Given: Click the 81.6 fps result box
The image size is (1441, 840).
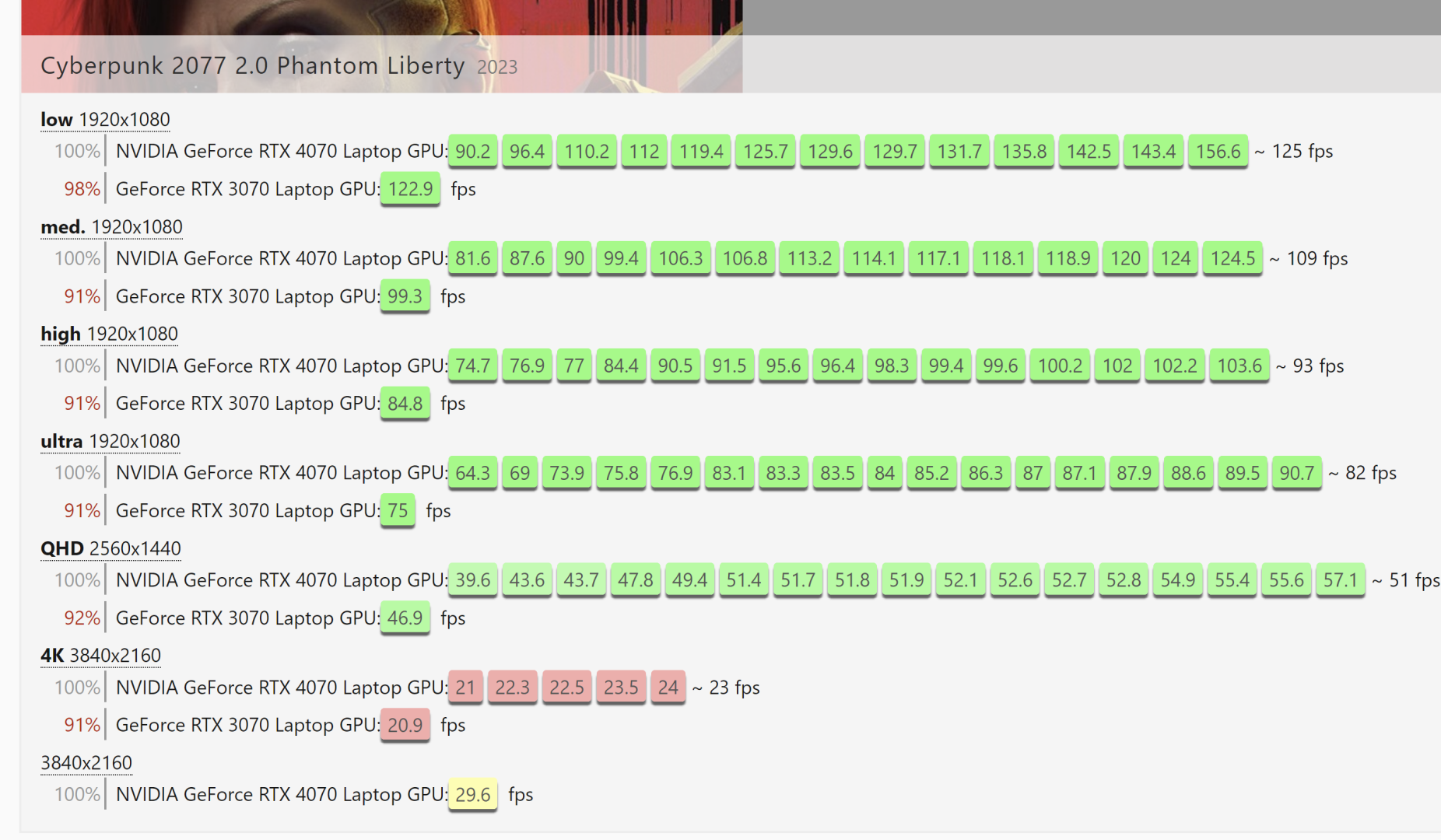Looking at the screenshot, I should tap(473, 258).
